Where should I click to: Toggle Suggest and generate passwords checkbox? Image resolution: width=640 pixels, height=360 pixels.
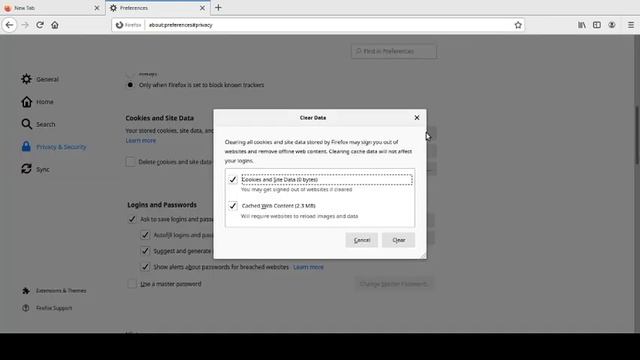[145, 251]
